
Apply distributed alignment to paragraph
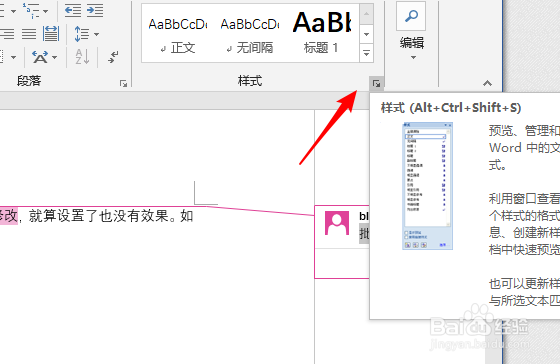pos(51,34)
